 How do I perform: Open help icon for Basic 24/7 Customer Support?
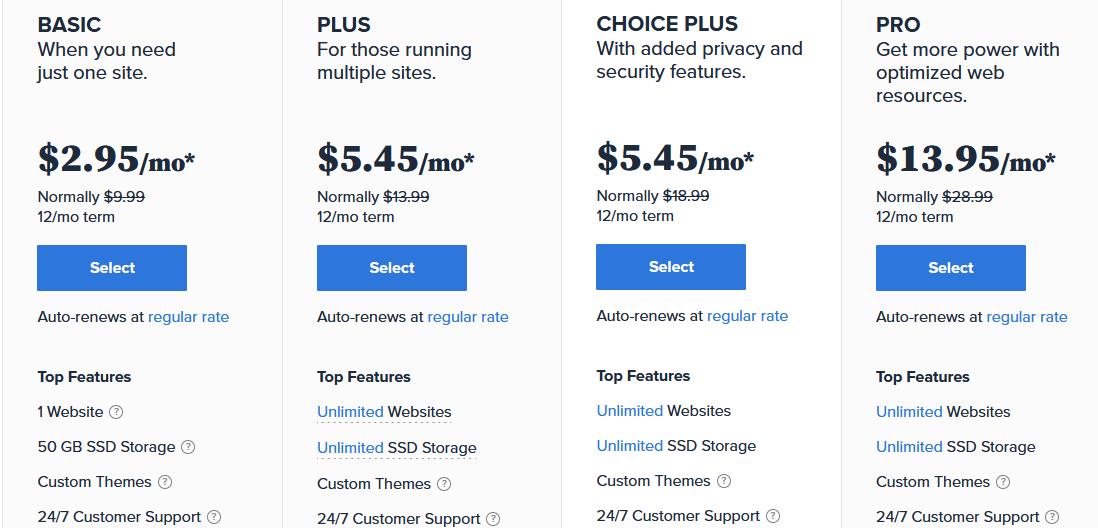point(214,517)
